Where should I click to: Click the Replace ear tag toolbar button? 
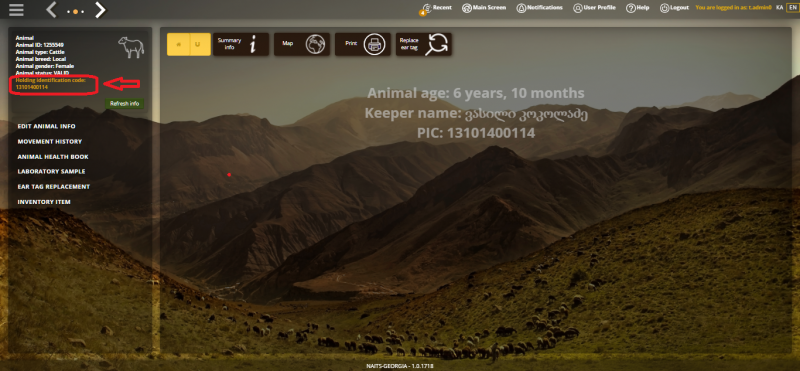pos(423,44)
